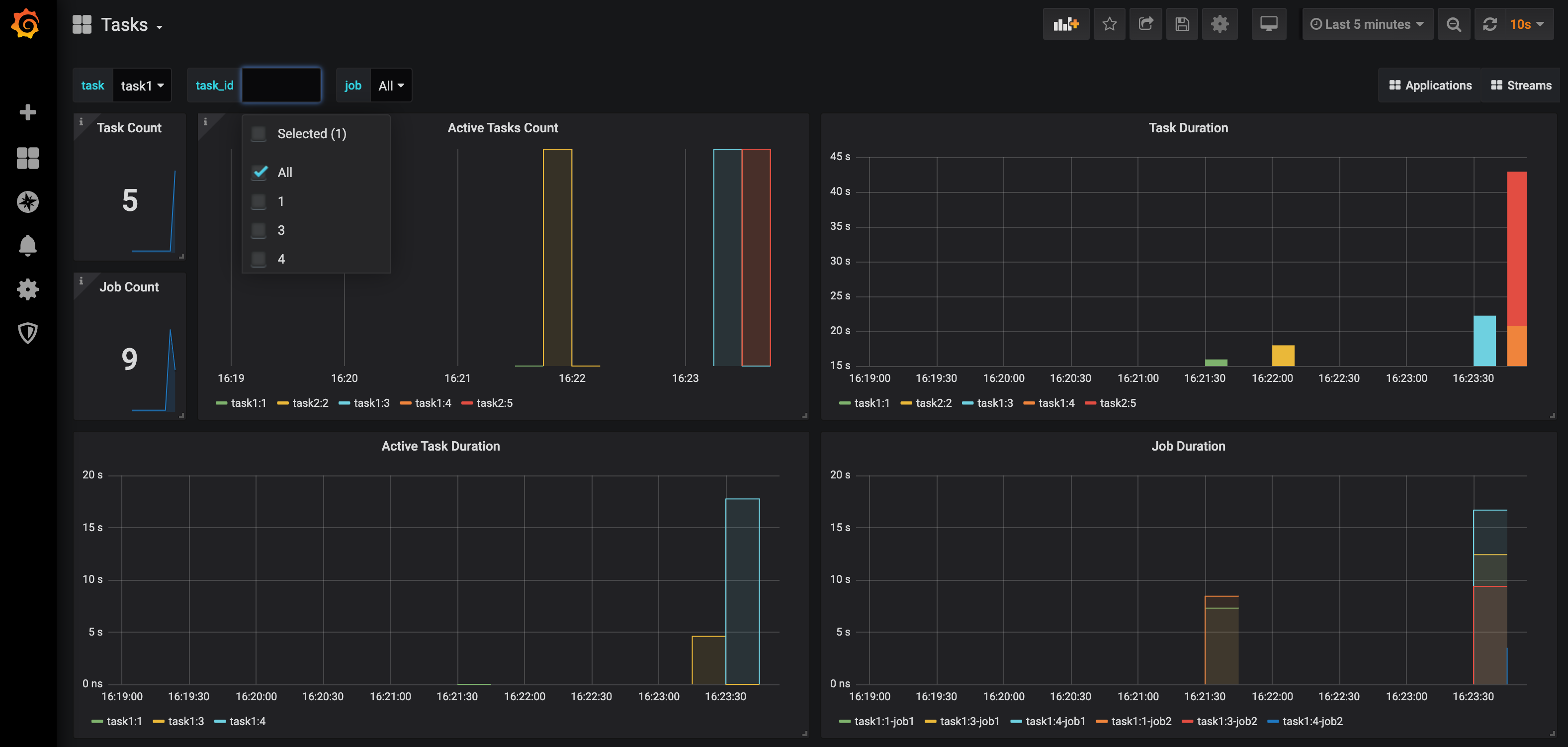This screenshot has width=1568, height=747.
Task: Open the Alerting bell in sidebar
Action: coord(27,245)
